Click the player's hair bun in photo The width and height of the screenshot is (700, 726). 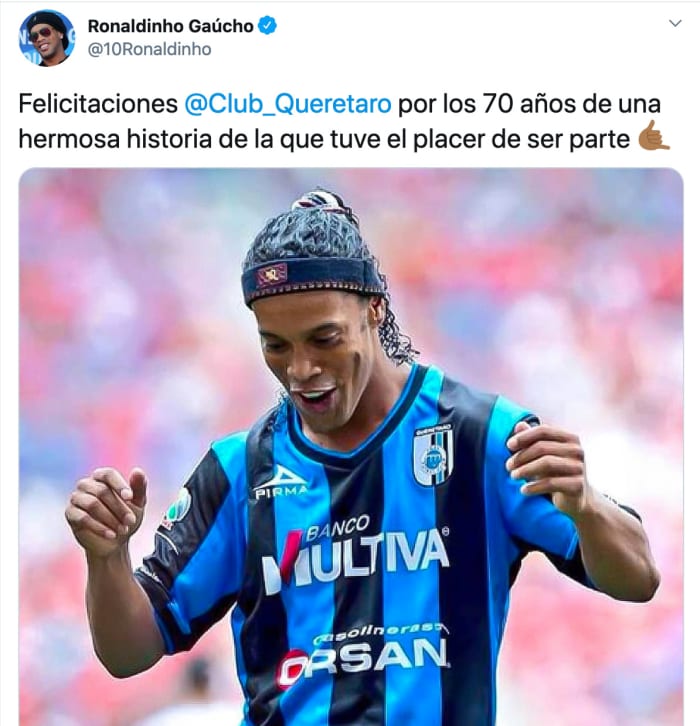coord(318,200)
